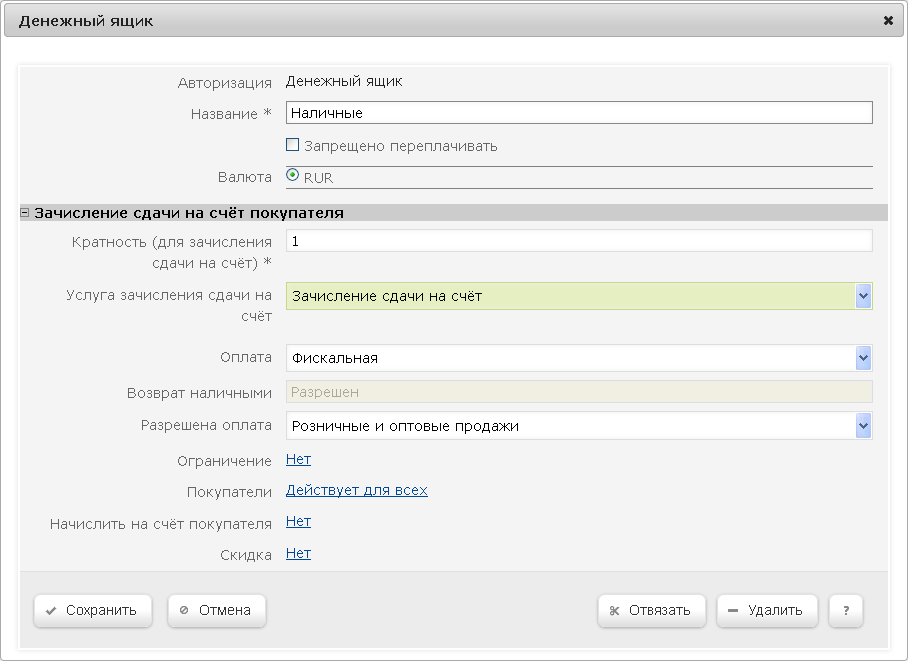Viewport: 908px width, 661px height.
Task: Open the Услуга зачисления сдачи на счёт dropdown
Action: point(864,296)
